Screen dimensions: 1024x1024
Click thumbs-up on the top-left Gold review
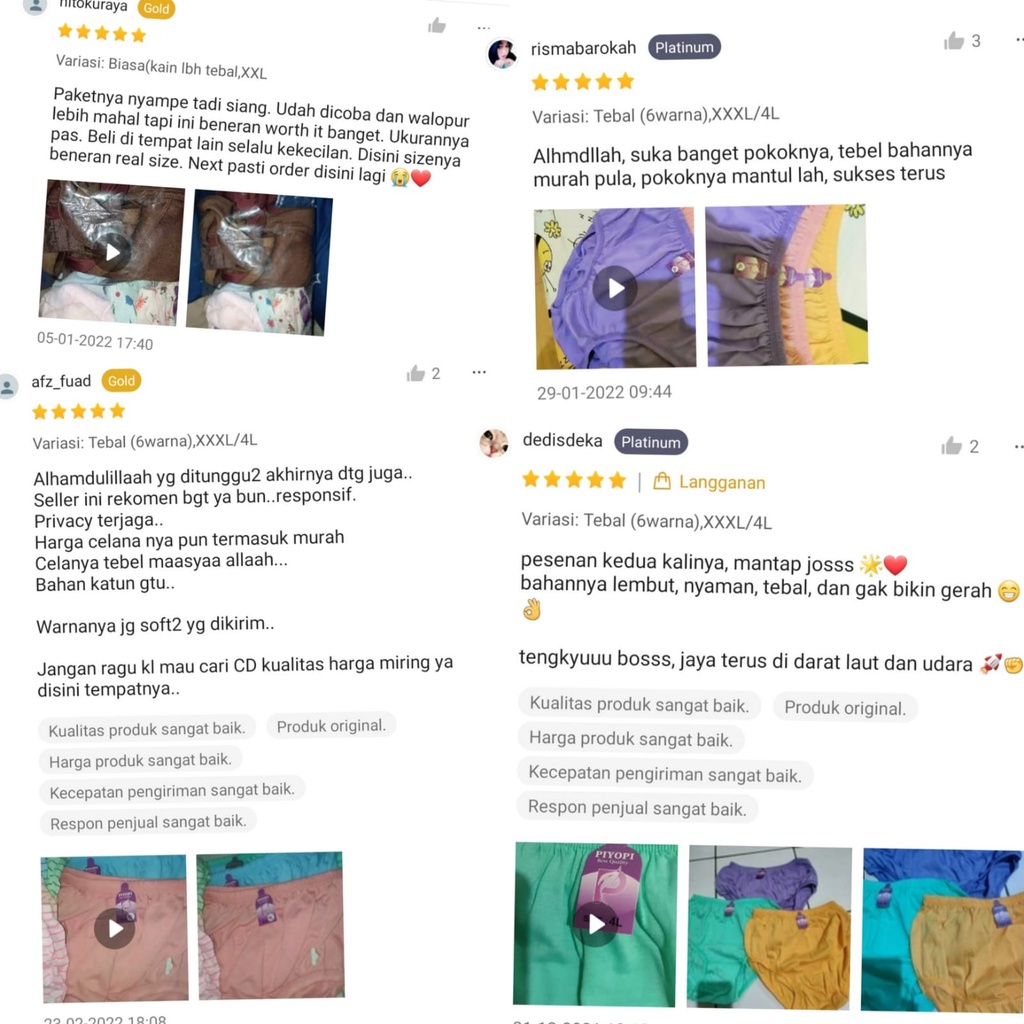(x=437, y=25)
